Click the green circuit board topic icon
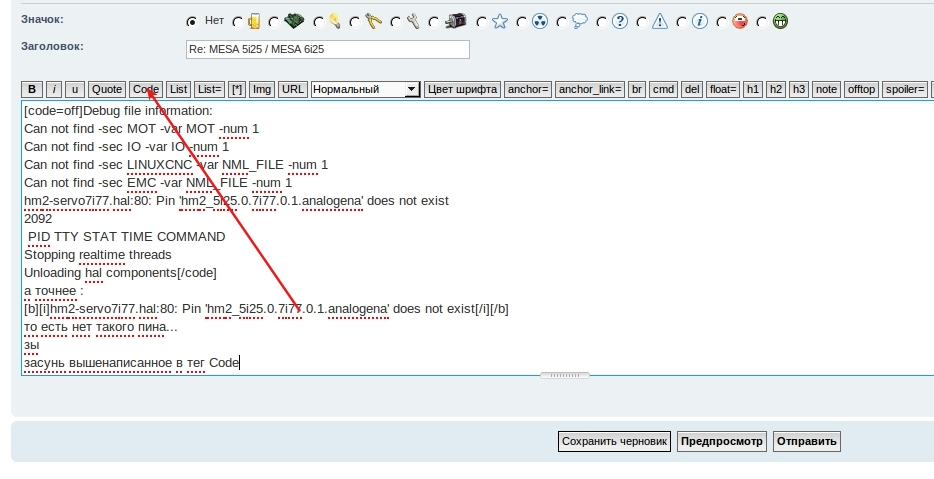The image size is (934, 479). click(x=294, y=21)
